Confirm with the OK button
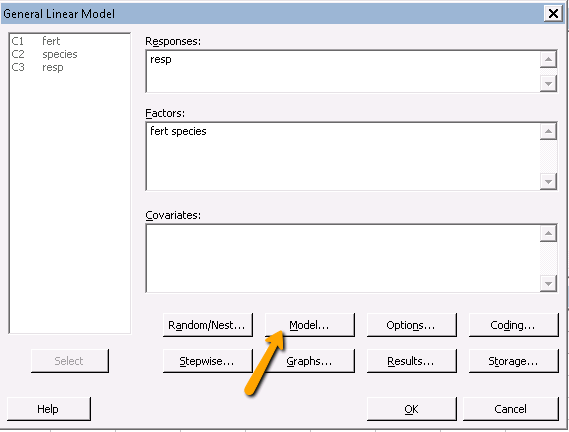569x432 pixels. pos(412,409)
